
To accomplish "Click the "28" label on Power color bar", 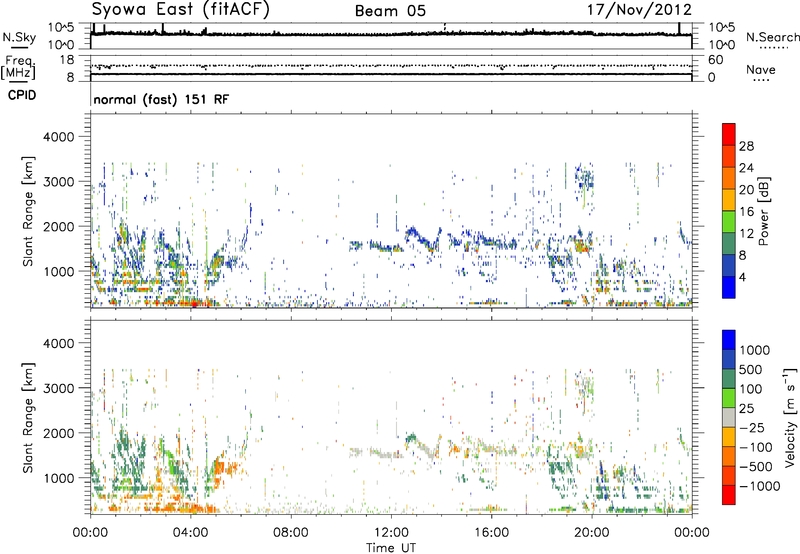I will (x=746, y=146).
